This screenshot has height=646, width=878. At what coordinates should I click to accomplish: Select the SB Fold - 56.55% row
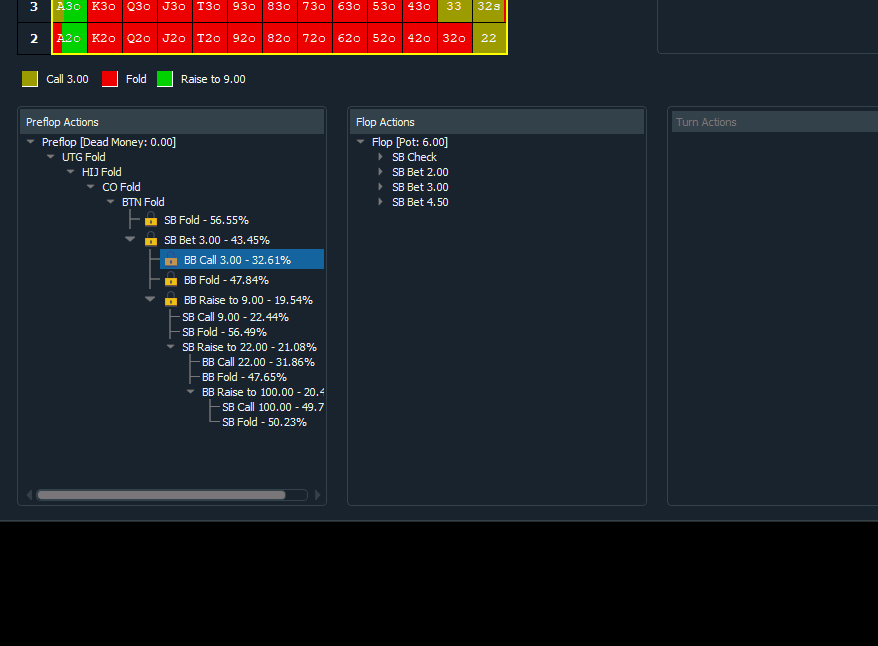[206, 220]
